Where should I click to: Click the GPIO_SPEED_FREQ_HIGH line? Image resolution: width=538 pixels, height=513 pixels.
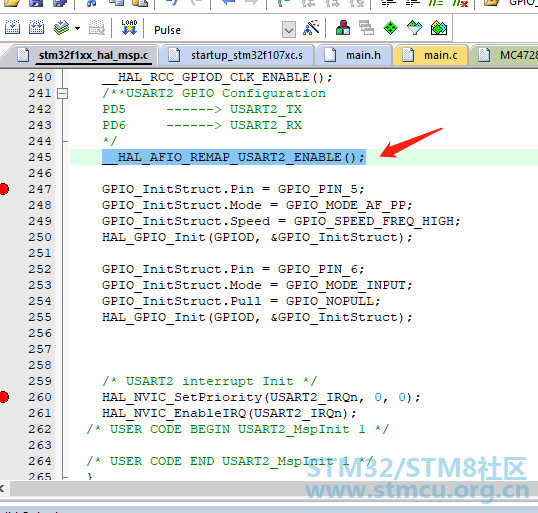(281, 221)
